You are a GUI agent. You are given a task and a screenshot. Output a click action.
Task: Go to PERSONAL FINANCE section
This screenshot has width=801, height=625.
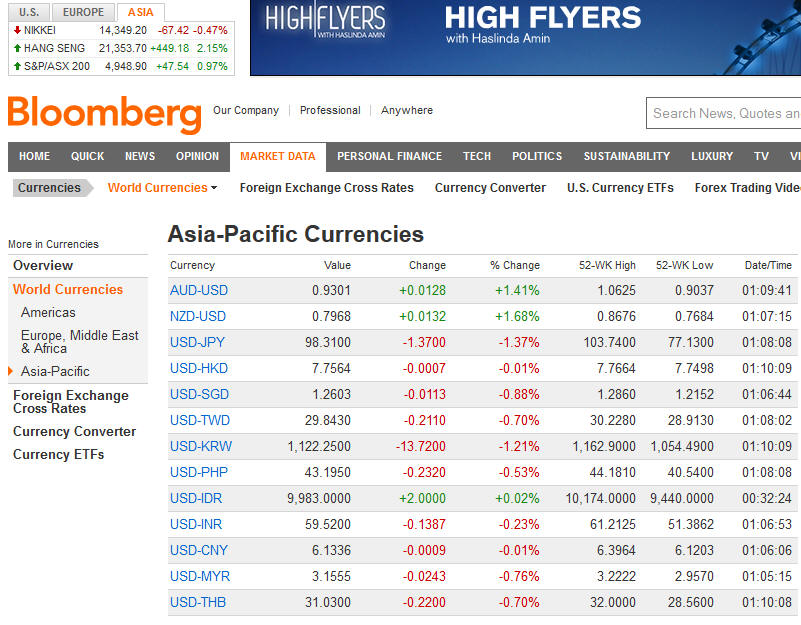tap(389, 156)
